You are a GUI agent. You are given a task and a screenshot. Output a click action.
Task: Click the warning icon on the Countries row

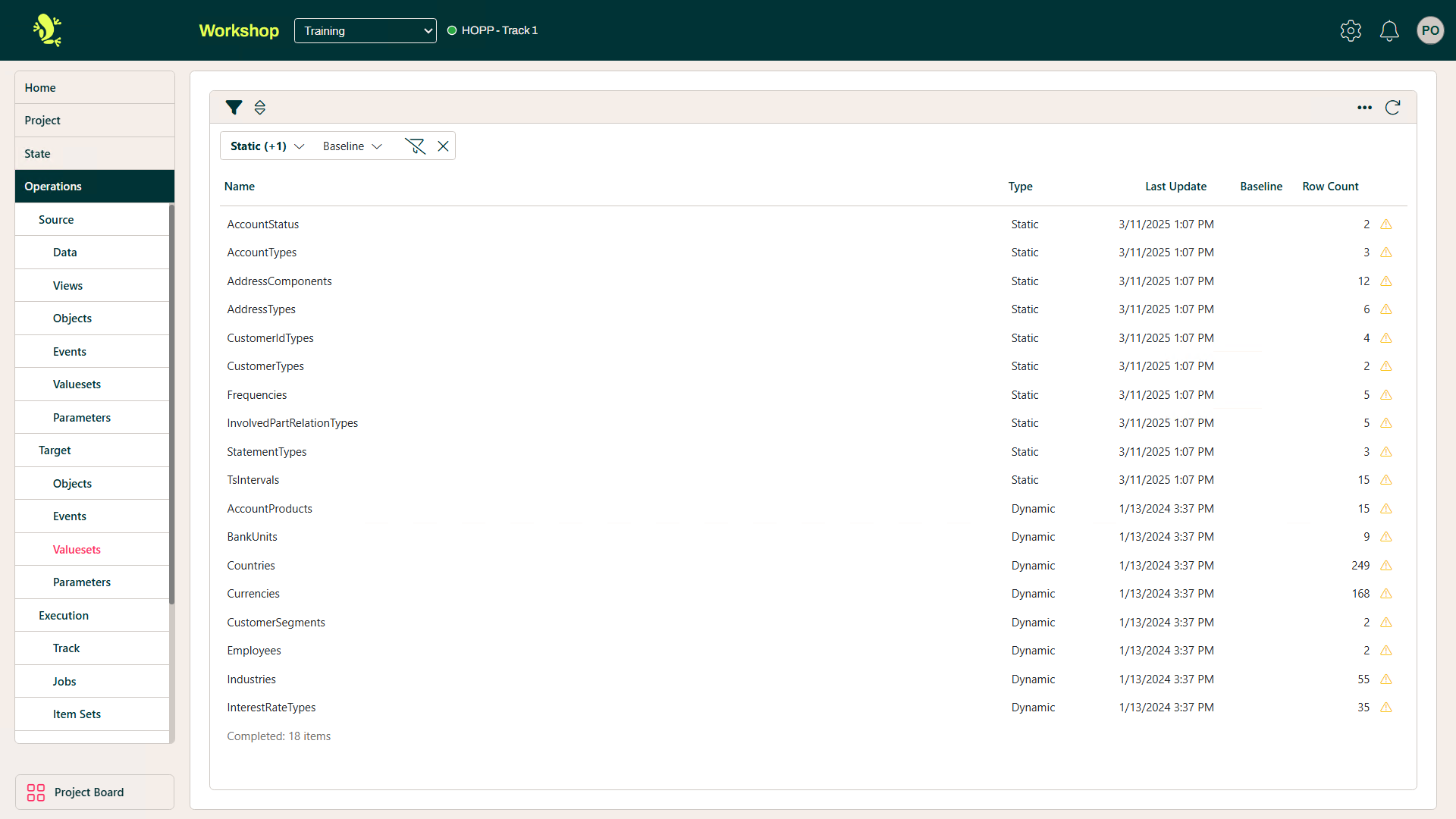tap(1386, 566)
